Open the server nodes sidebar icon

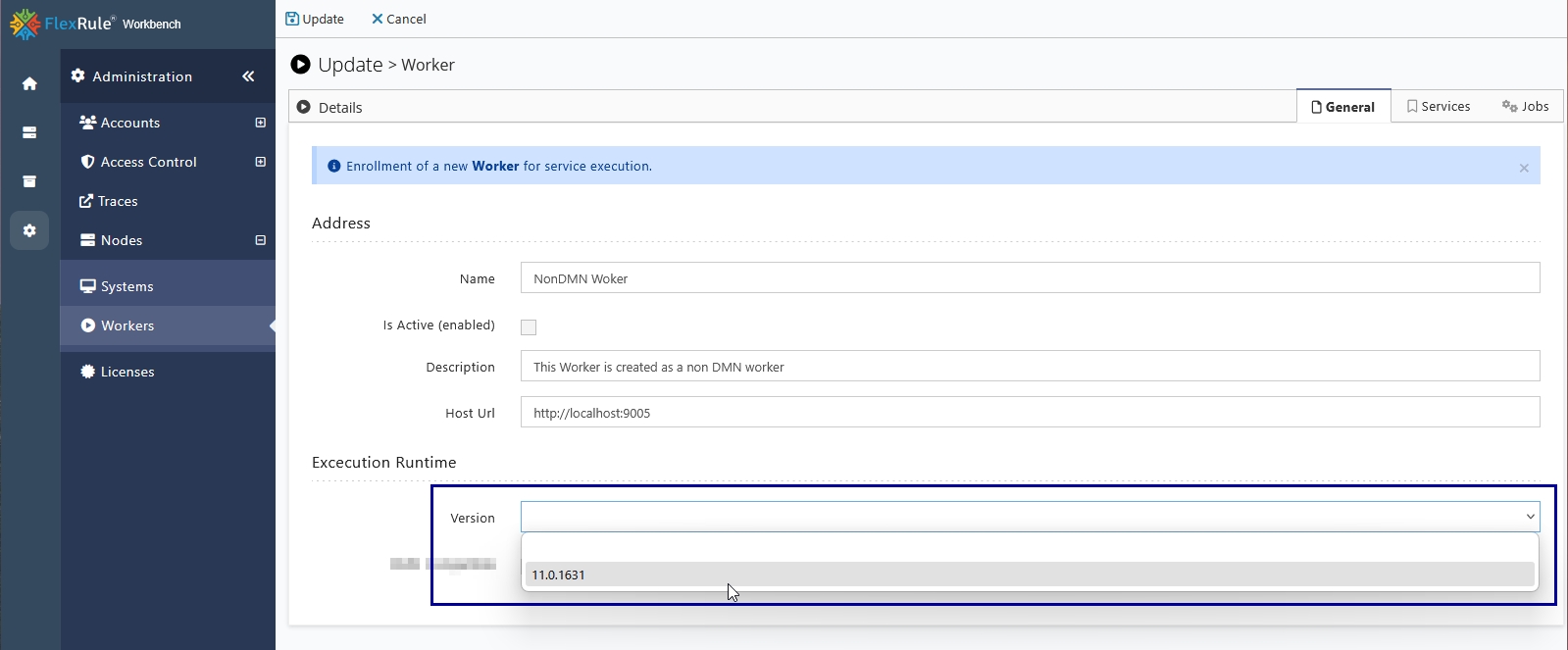[x=29, y=132]
